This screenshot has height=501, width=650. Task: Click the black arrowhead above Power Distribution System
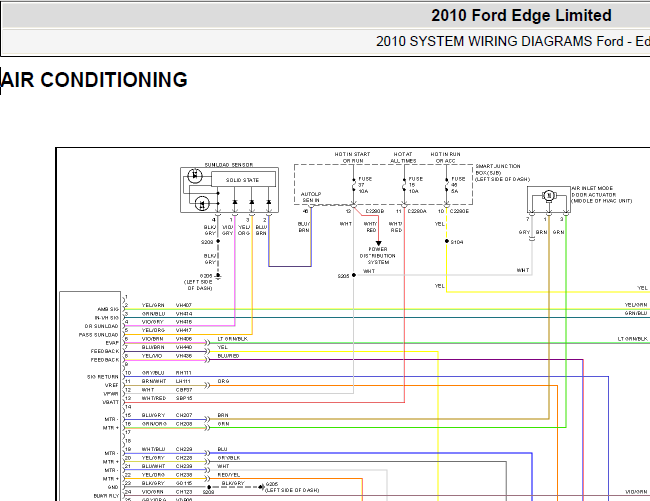(x=378, y=244)
